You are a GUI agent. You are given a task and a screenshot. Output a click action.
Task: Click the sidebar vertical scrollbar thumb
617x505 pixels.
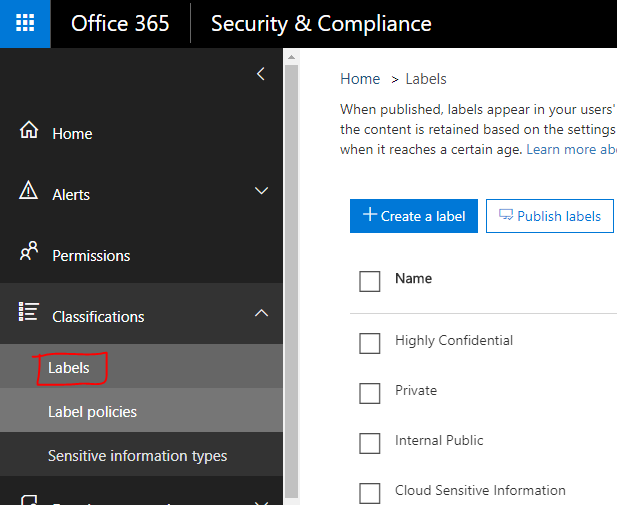[291, 282]
